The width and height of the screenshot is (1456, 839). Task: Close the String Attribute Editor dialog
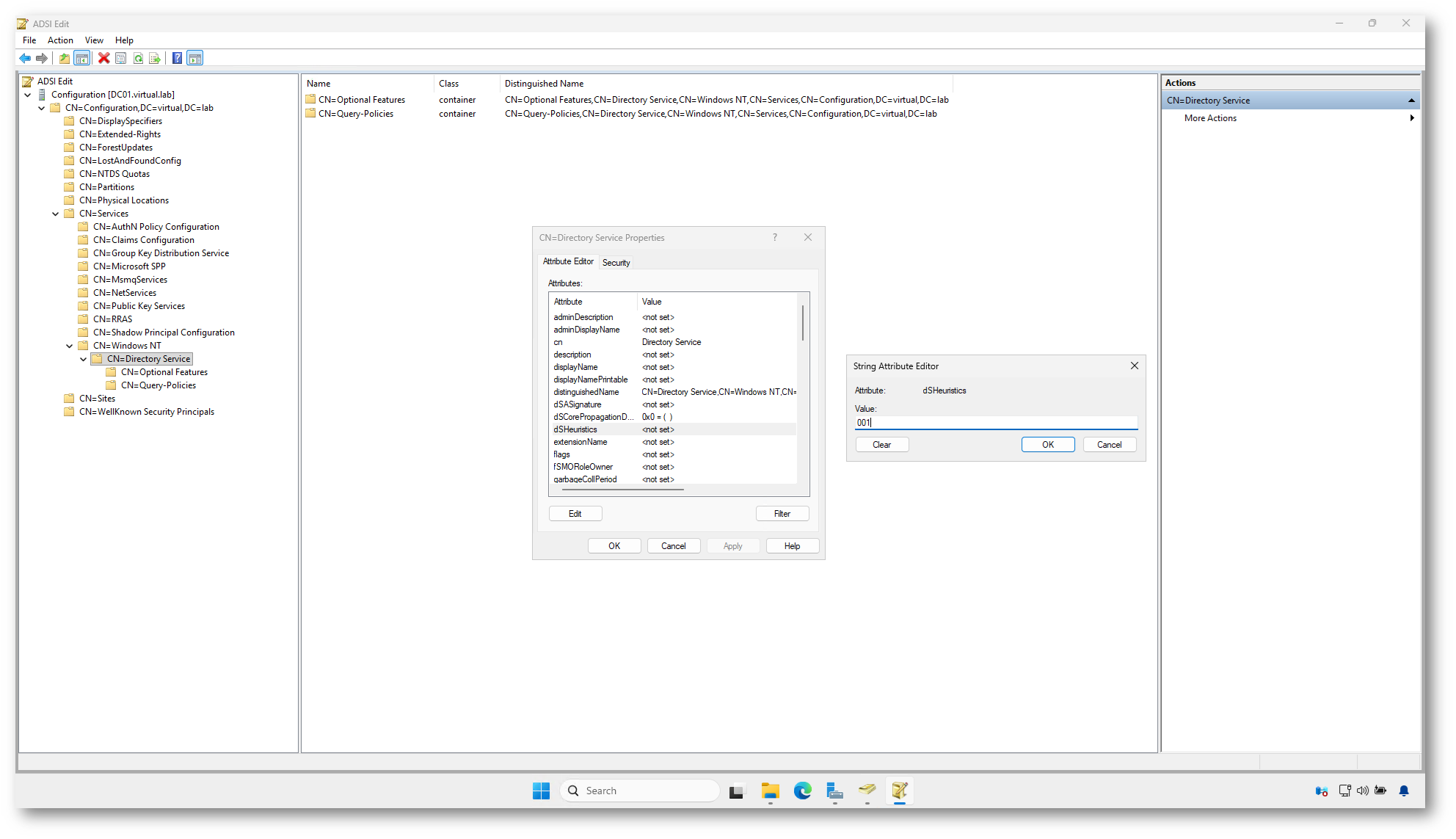coord(1135,366)
